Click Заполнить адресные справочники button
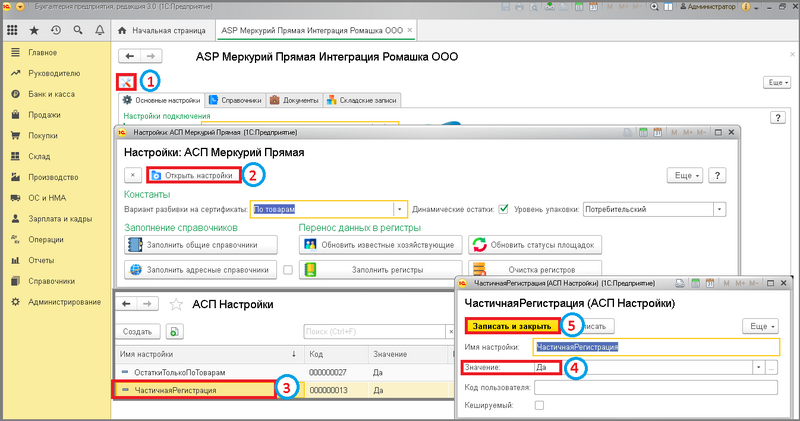 (x=201, y=270)
